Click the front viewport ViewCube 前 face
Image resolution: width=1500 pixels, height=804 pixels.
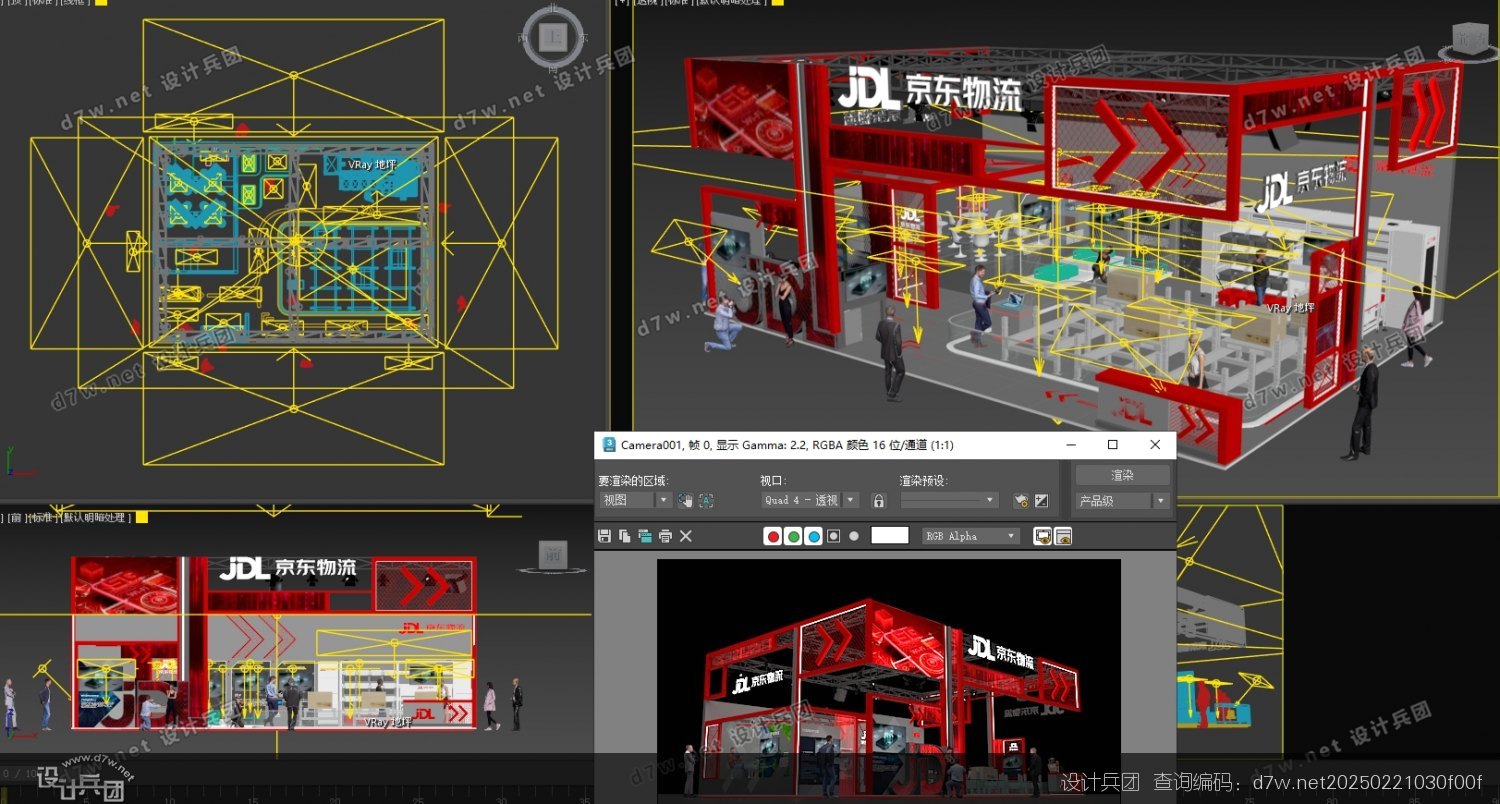click(551, 555)
